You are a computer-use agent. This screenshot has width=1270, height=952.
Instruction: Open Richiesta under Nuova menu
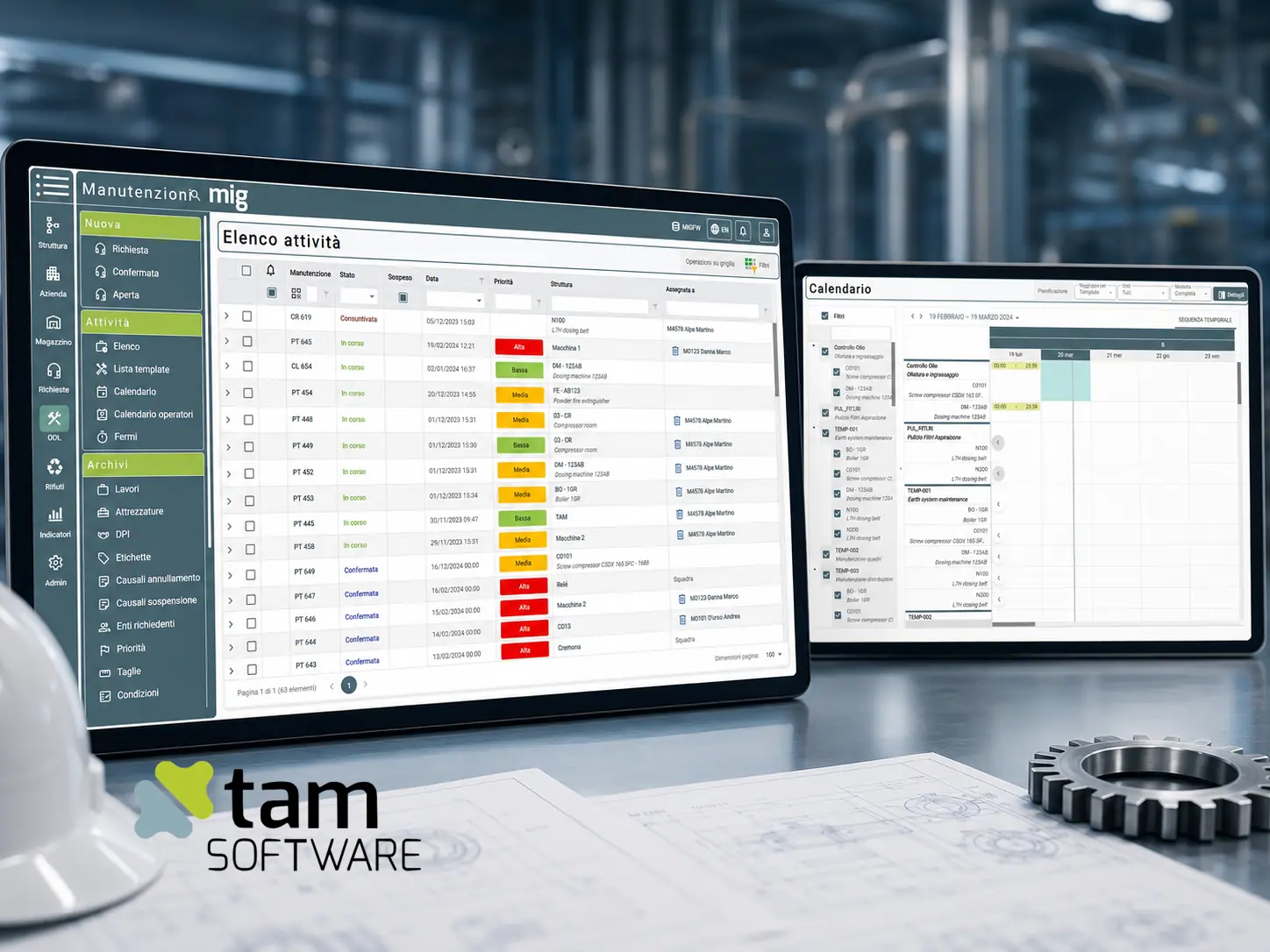pyautogui.click(x=130, y=250)
